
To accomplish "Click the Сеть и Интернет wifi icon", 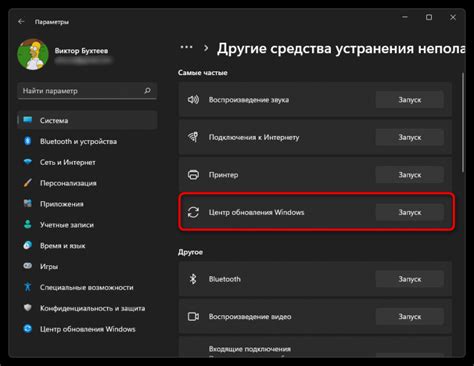I will [x=28, y=162].
